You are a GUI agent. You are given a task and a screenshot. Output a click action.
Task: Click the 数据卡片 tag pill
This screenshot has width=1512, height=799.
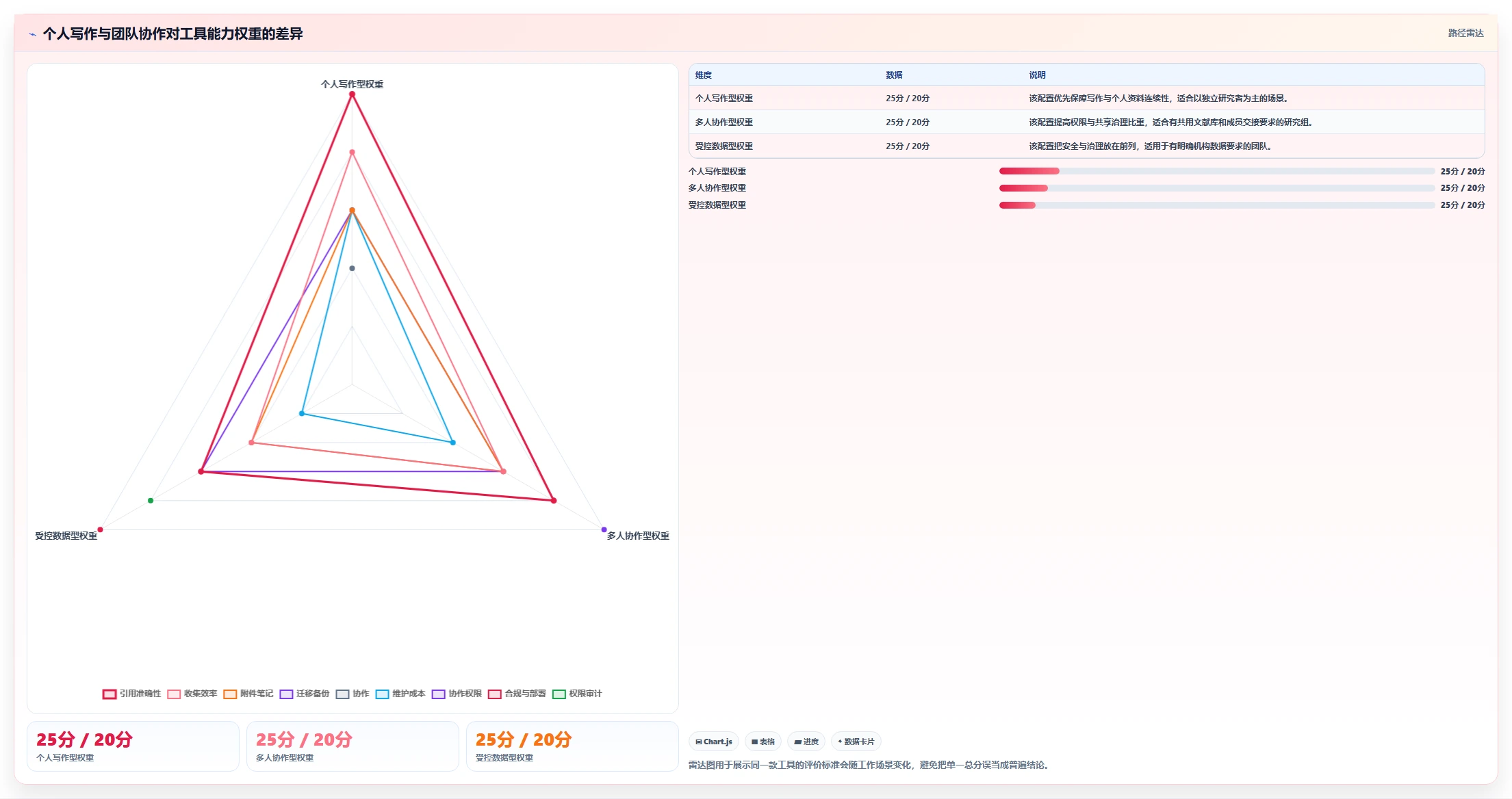(856, 742)
